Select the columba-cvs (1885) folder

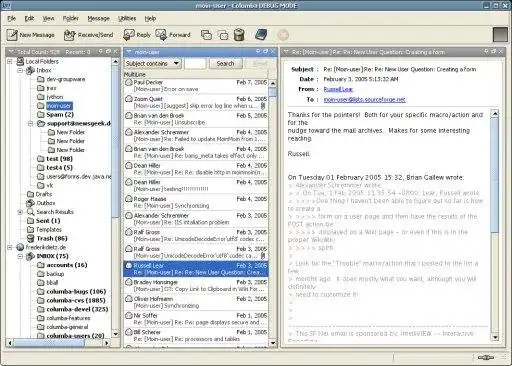[x=76, y=300]
